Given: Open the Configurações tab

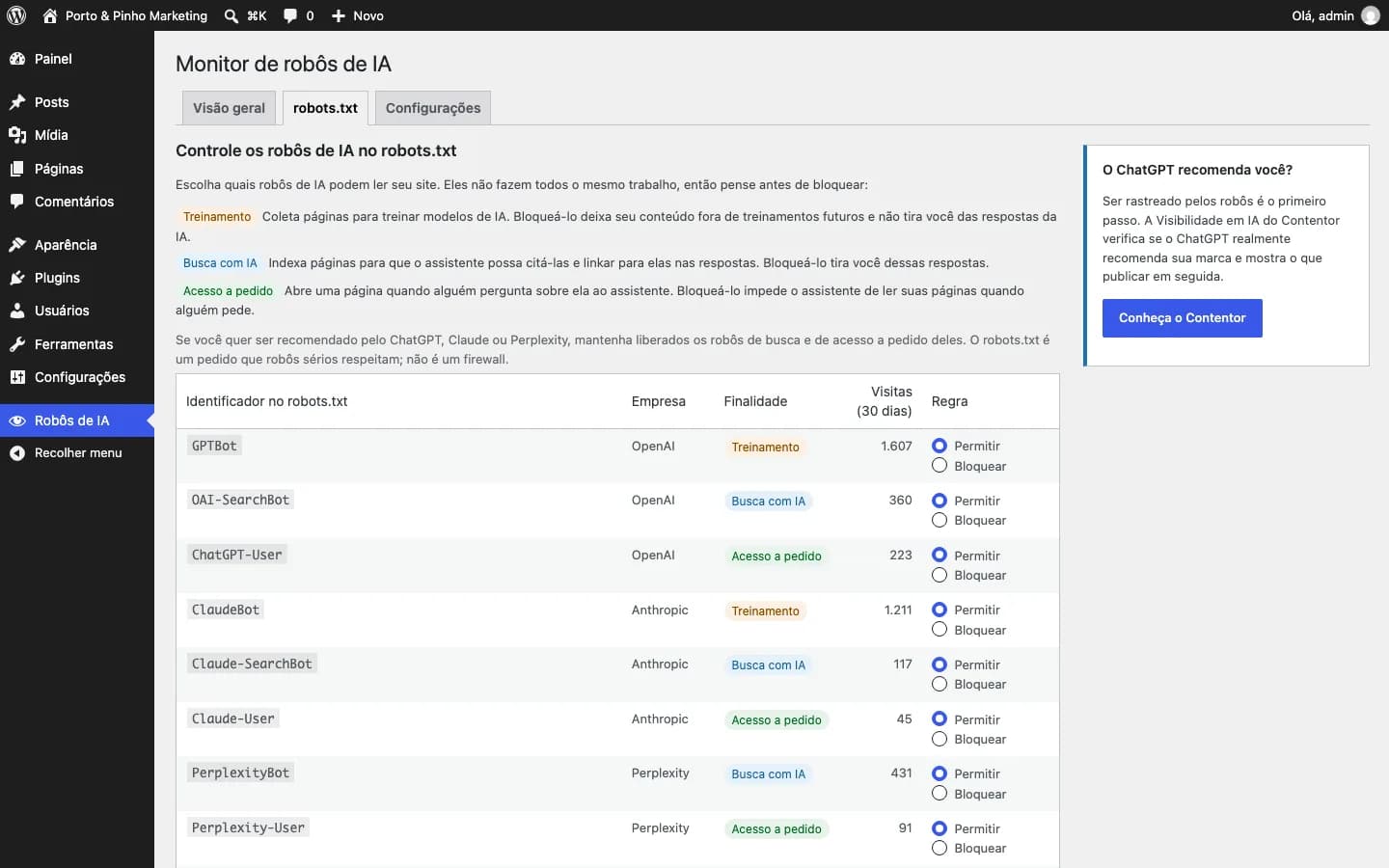Looking at the screenshot, I should tap(433, 108).
